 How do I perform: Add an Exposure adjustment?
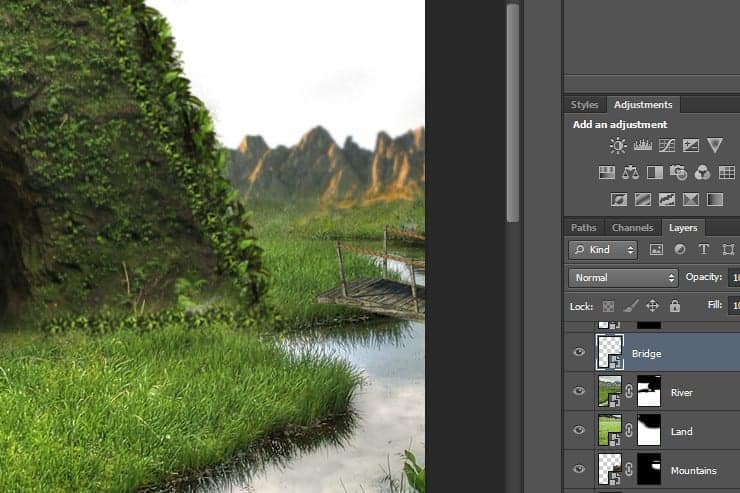[x=690, y=146]
